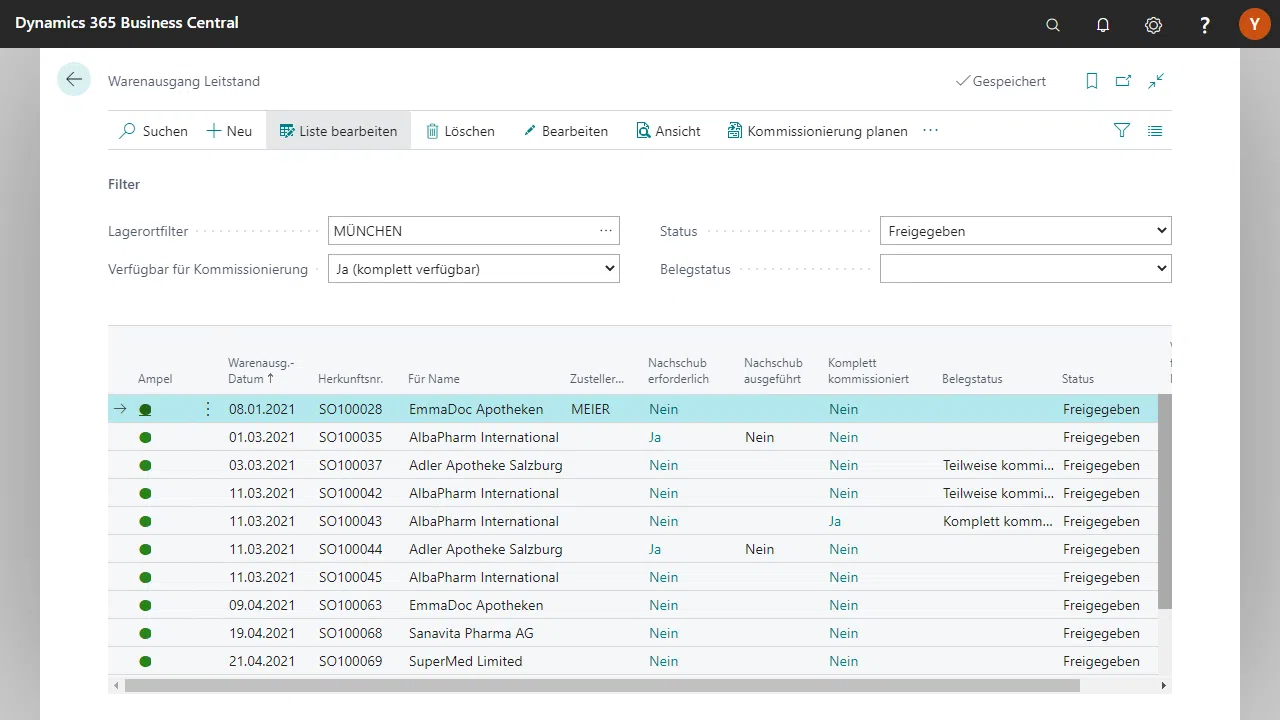
Task: Click horizontal scrollbar of the list
Action: [602, 686]
